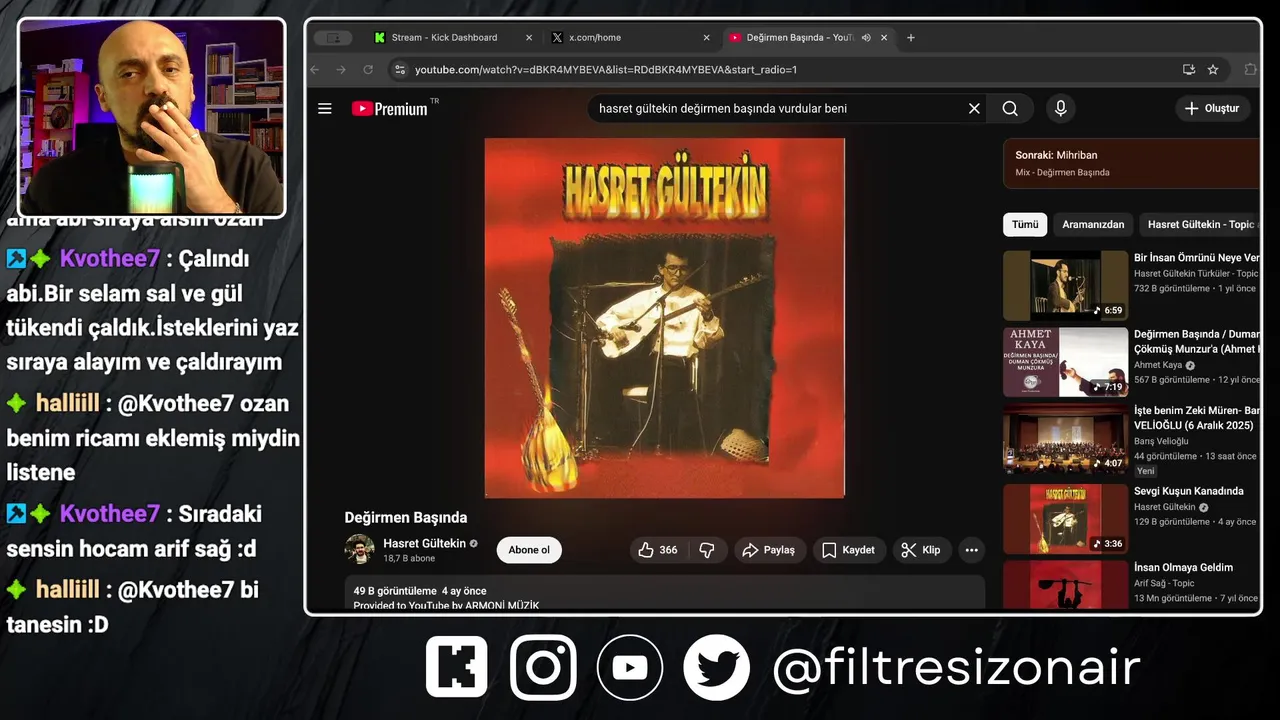Open a new browser tab
Screen dimensions: 1280x720
(911, 37)
